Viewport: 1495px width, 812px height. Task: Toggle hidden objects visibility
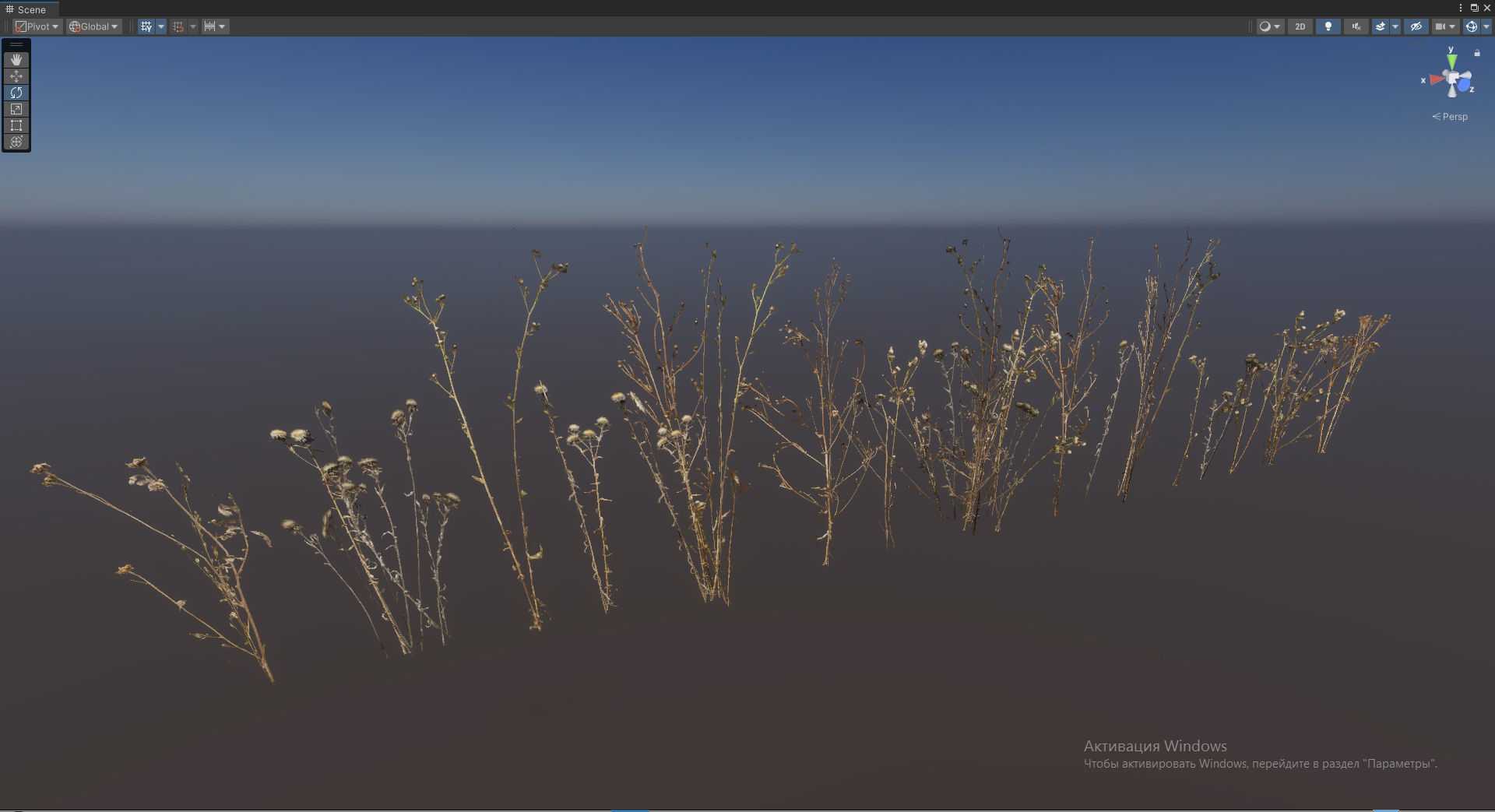1416,26
